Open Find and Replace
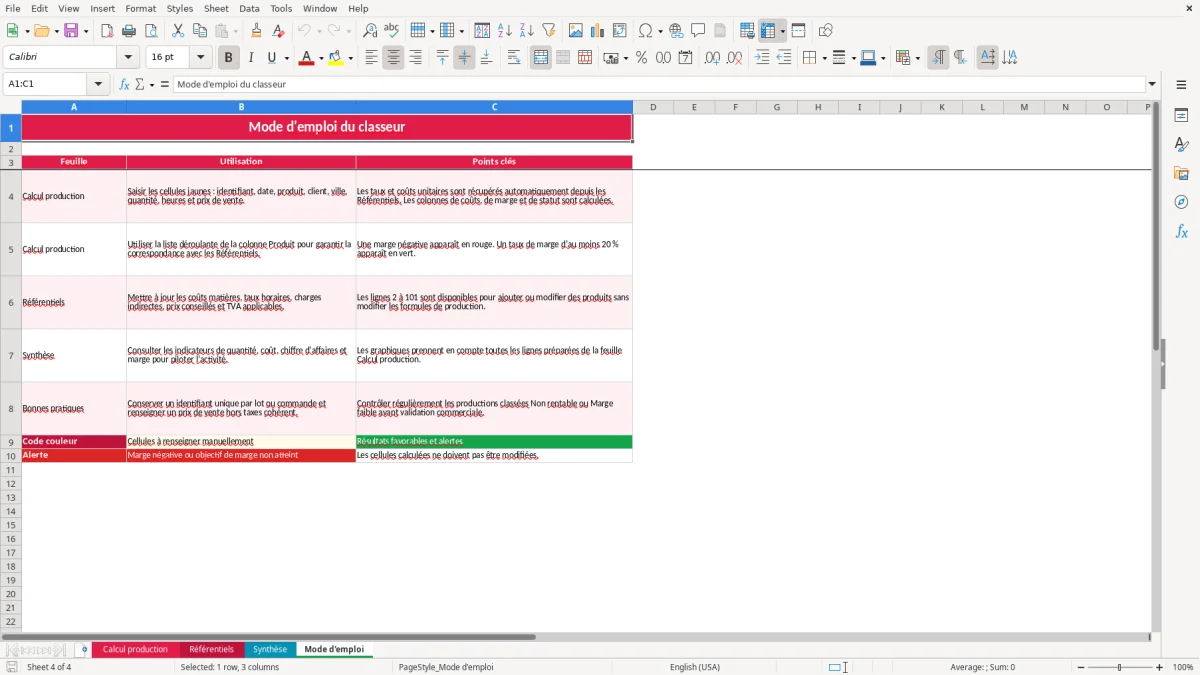Screen dimensions: 1200x675 point(370,31)
